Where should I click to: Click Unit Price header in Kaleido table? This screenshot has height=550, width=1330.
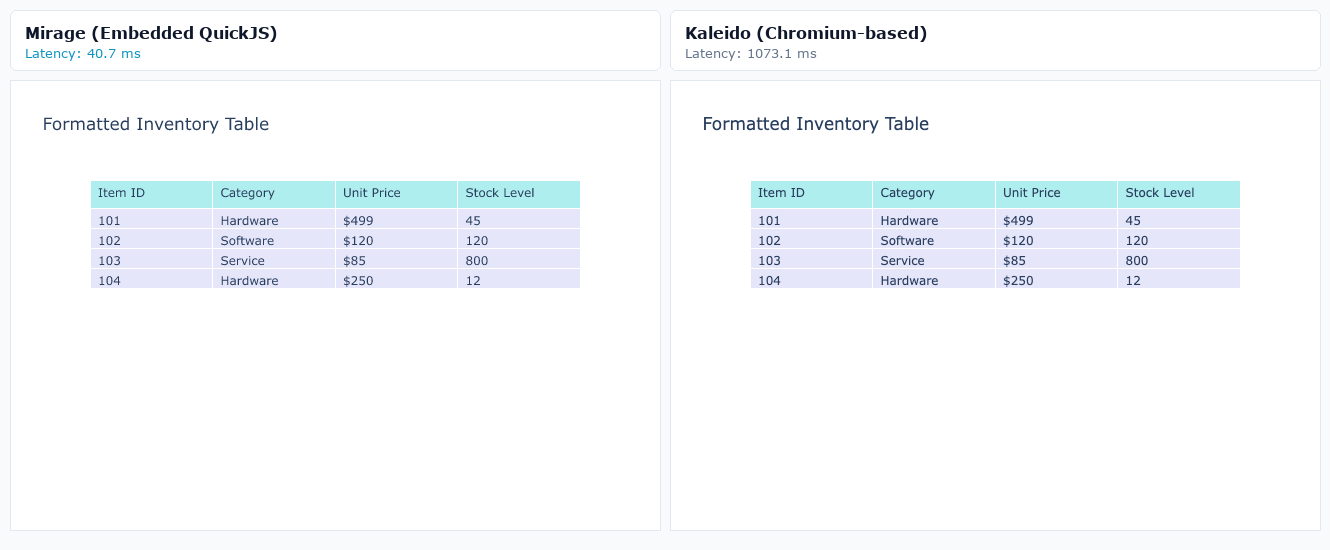tap(1056, 194)
